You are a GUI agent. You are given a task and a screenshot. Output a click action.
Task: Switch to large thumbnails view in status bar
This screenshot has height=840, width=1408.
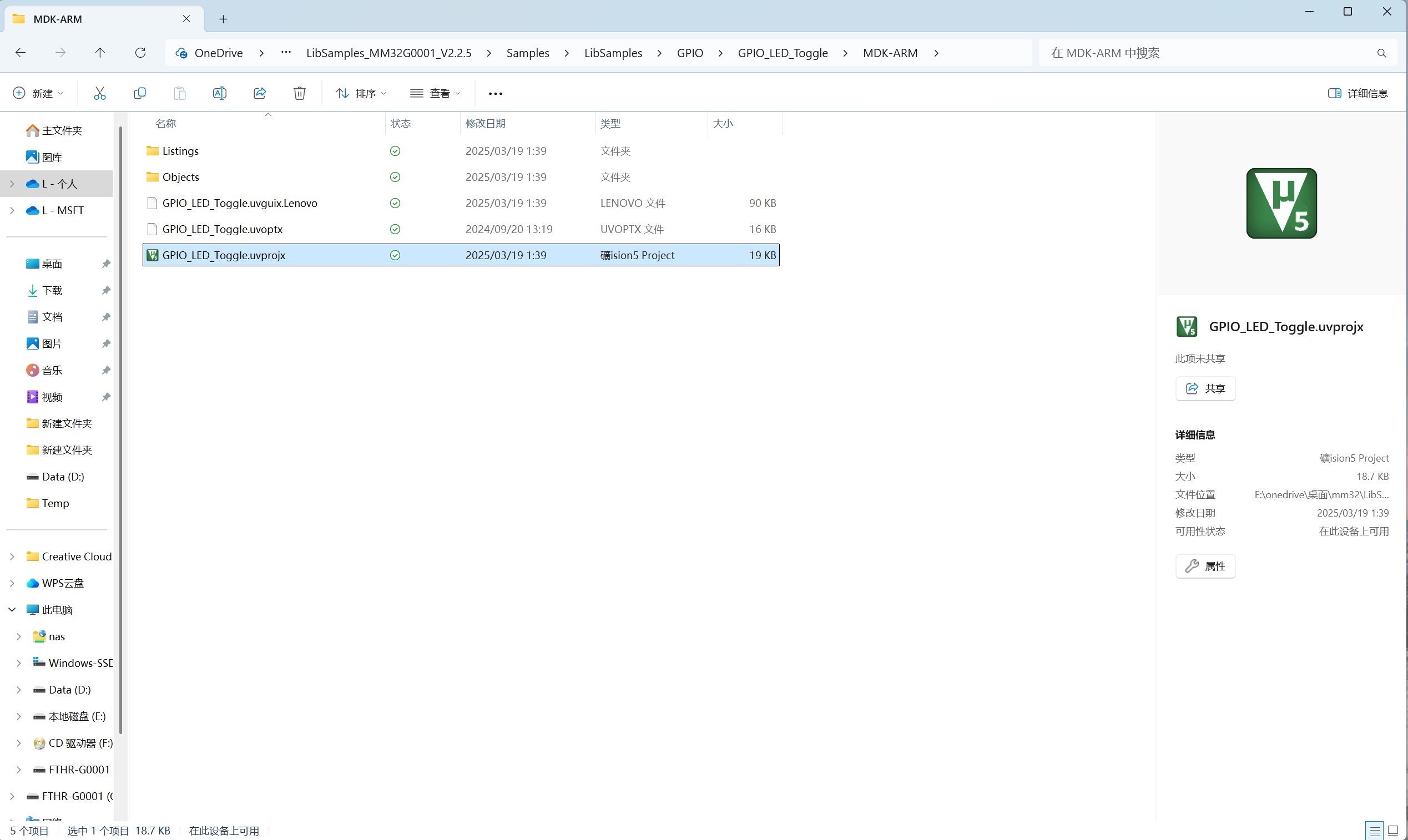click(x=1393, y=831)
